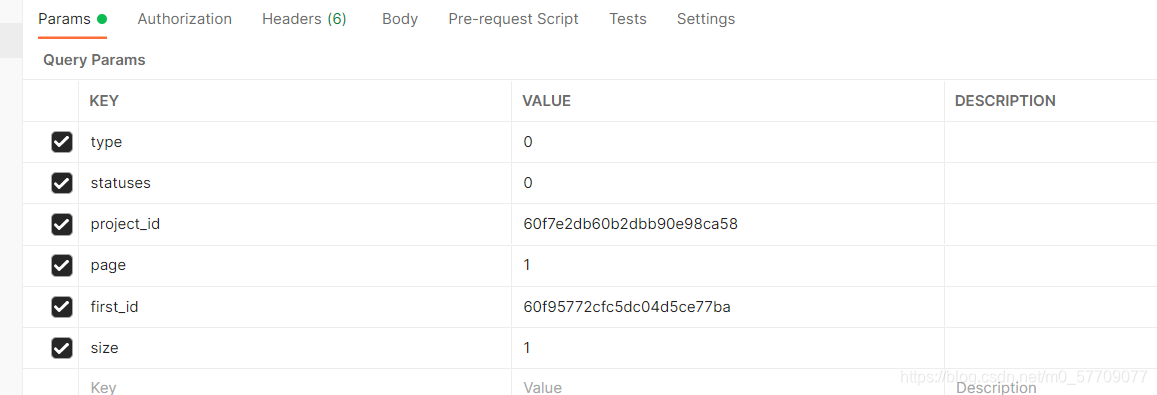
Task: Uncheck the type parameter checkbox
Action: pyautogui.click(x=62, y=142)
